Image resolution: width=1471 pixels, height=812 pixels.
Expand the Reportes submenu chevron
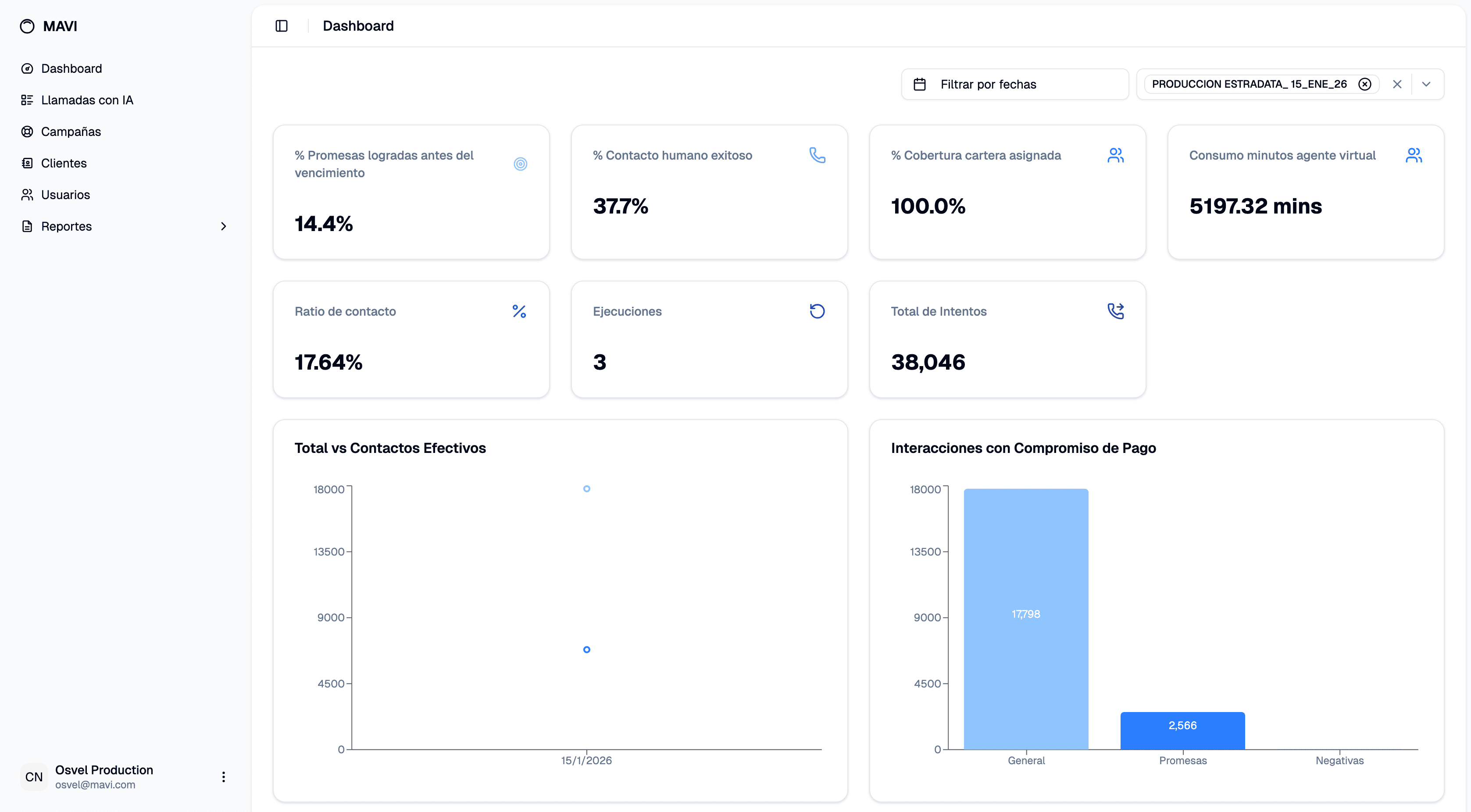pyautogui.click(x=223, y=227)
